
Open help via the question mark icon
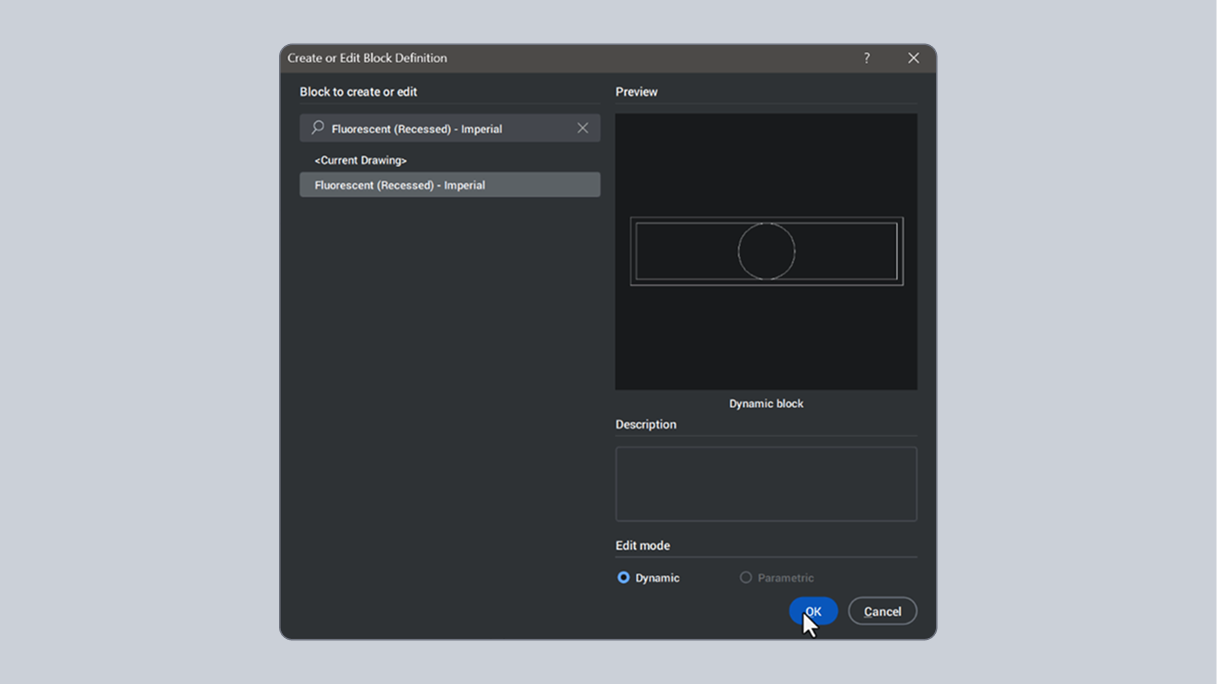(866, 58)
